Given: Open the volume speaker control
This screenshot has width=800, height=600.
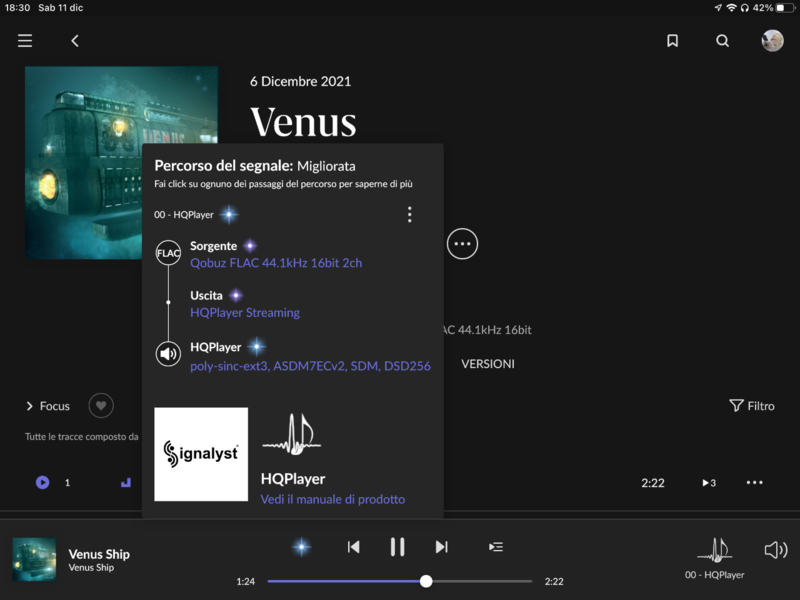Looking at the screenshot, I should (x=775, y=550).
